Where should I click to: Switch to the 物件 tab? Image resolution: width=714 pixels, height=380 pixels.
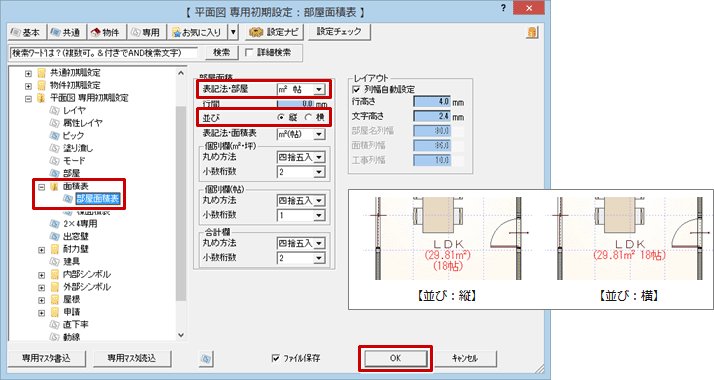pos(106,32)
